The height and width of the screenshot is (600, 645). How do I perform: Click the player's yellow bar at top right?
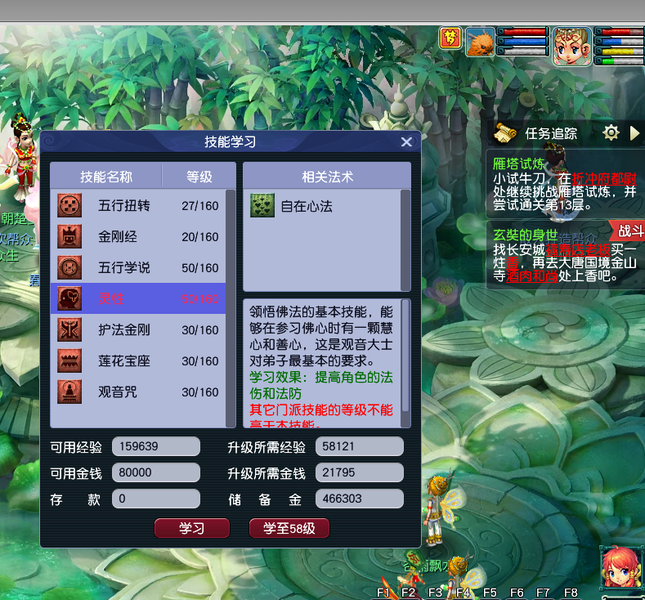pos(620,51)
